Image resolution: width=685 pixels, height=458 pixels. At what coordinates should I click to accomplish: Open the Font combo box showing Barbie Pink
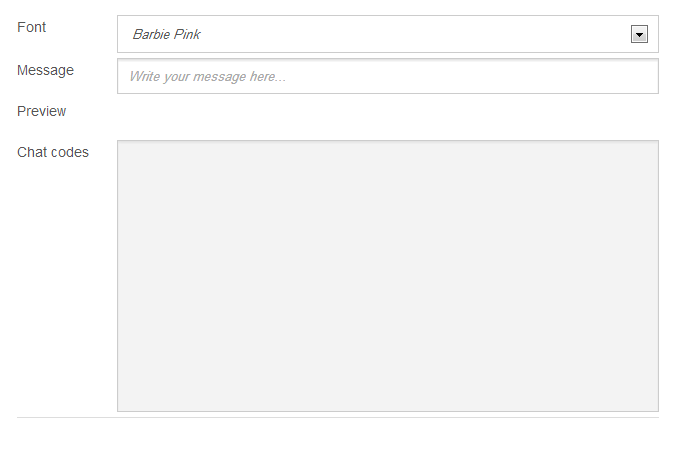point(387,34)
